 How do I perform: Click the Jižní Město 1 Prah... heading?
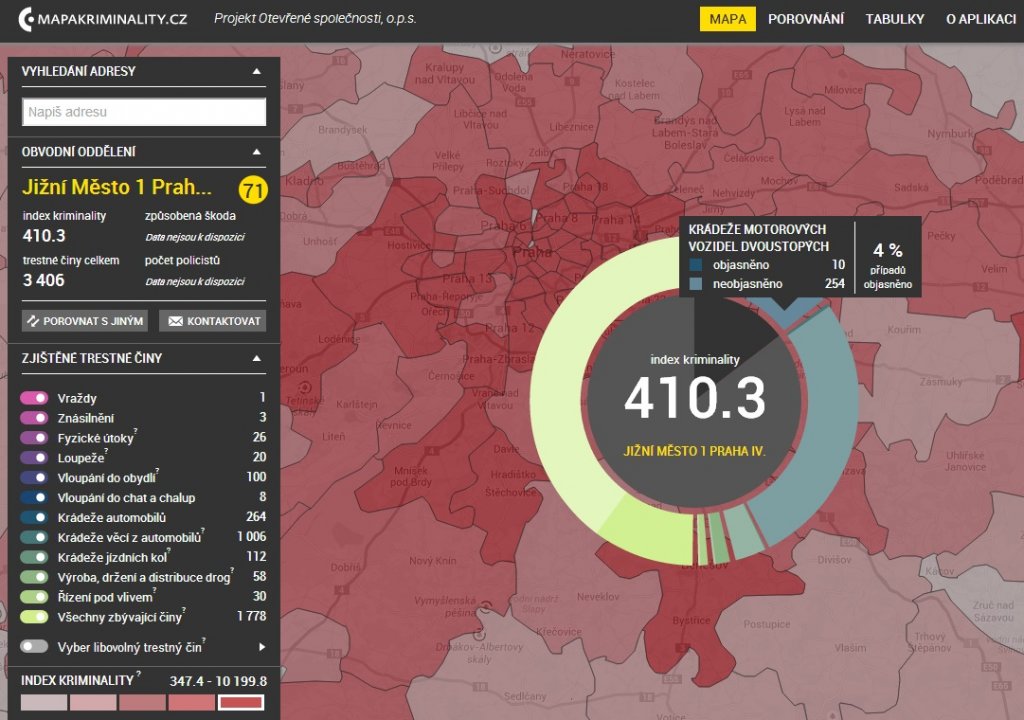click(x=117, y=188)
